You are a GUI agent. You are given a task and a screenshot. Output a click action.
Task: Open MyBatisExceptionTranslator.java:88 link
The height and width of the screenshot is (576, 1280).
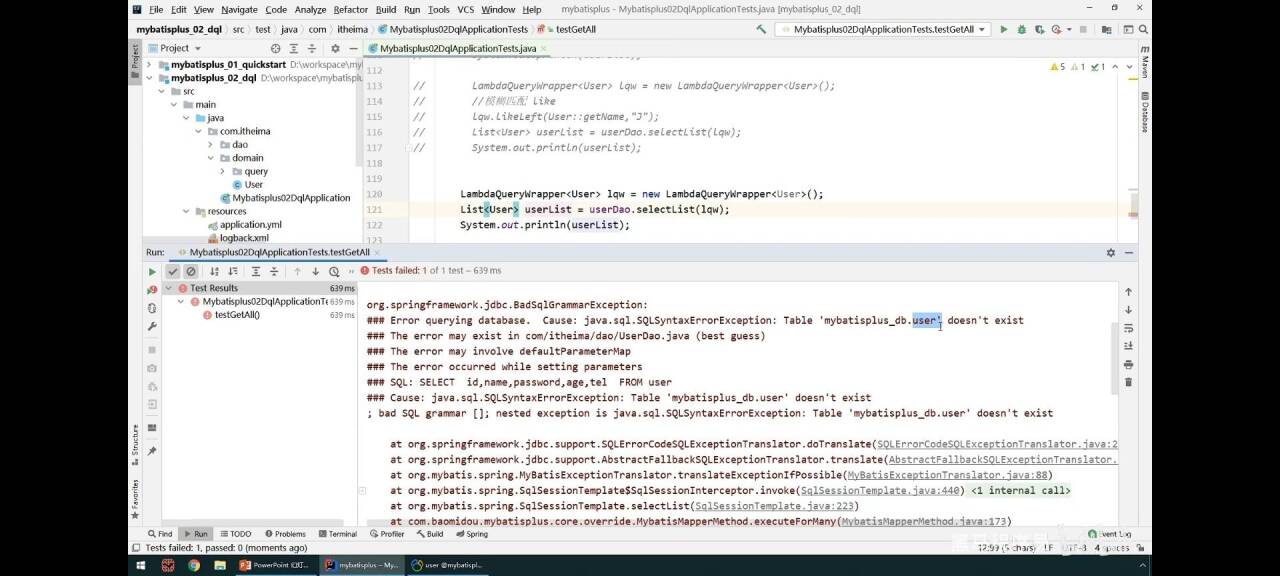[x=947, y=475]
